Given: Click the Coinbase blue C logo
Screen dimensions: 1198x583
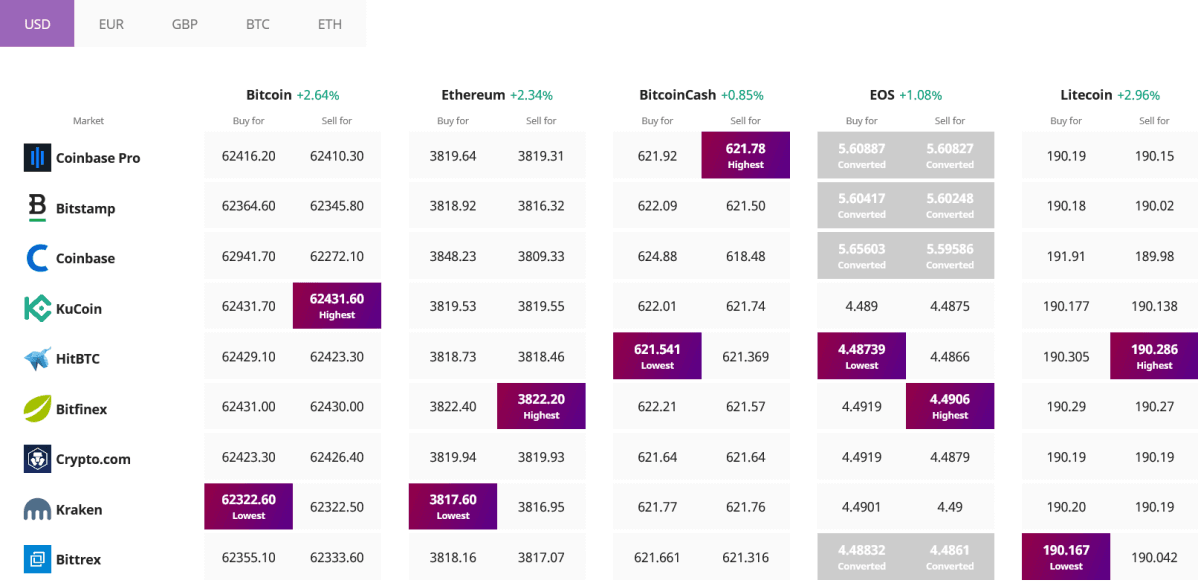Looking at the screenshot, I should [x=37, y=258].
